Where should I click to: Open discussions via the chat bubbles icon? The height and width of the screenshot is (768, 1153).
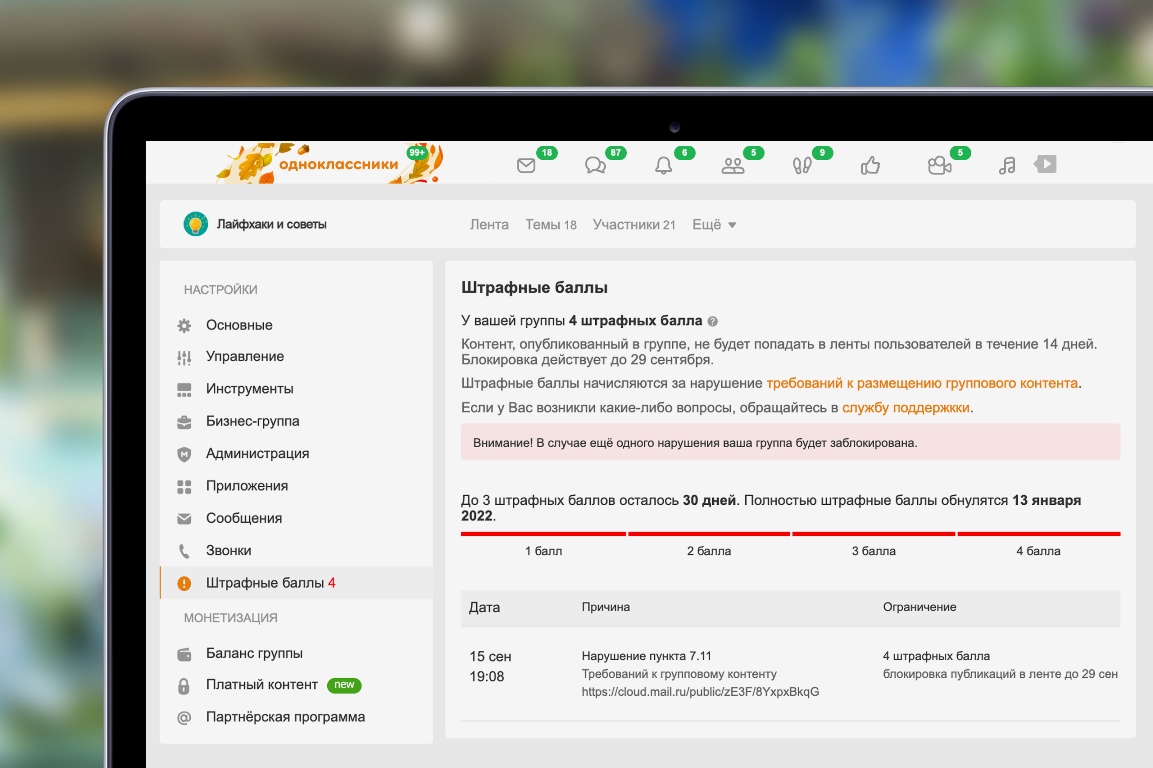pos(594,166)
